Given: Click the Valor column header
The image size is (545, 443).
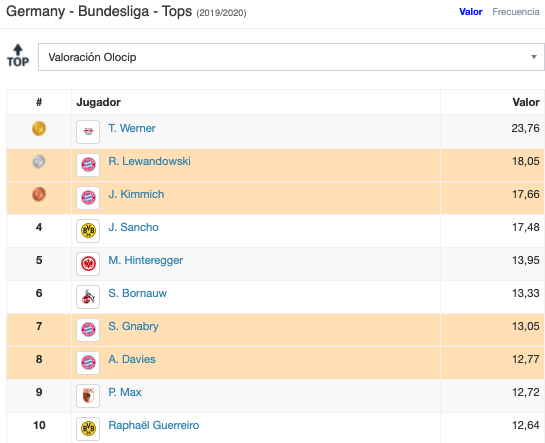Looking at the screenshot, I should coord(526,102).
